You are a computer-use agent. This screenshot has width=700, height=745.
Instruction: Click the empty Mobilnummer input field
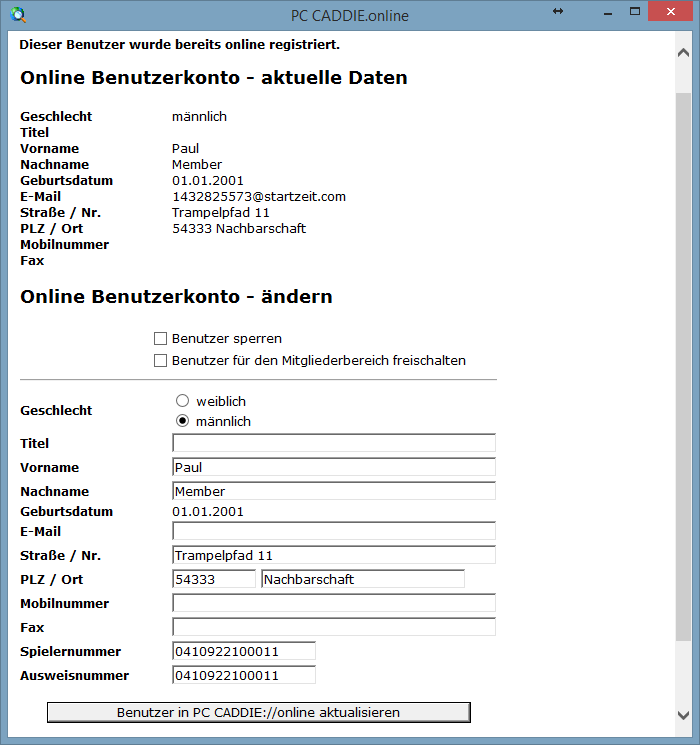334,603
